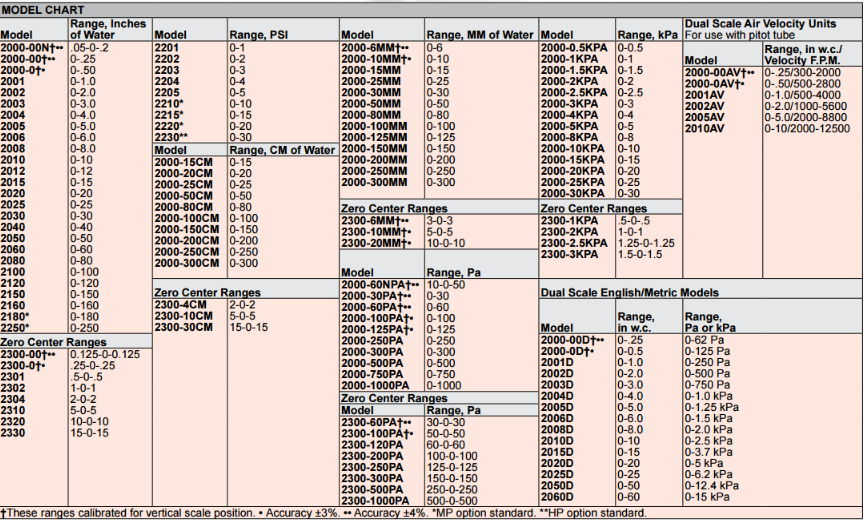
Task: Select model 2201 in PSI table
Action: [x=166, y=48]
